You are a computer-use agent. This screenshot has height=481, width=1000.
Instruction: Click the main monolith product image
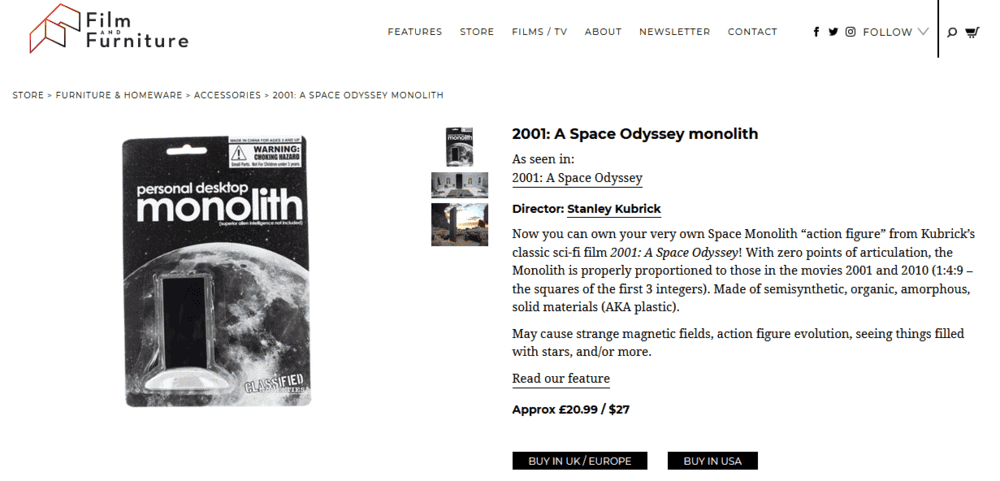coord(217,271)
